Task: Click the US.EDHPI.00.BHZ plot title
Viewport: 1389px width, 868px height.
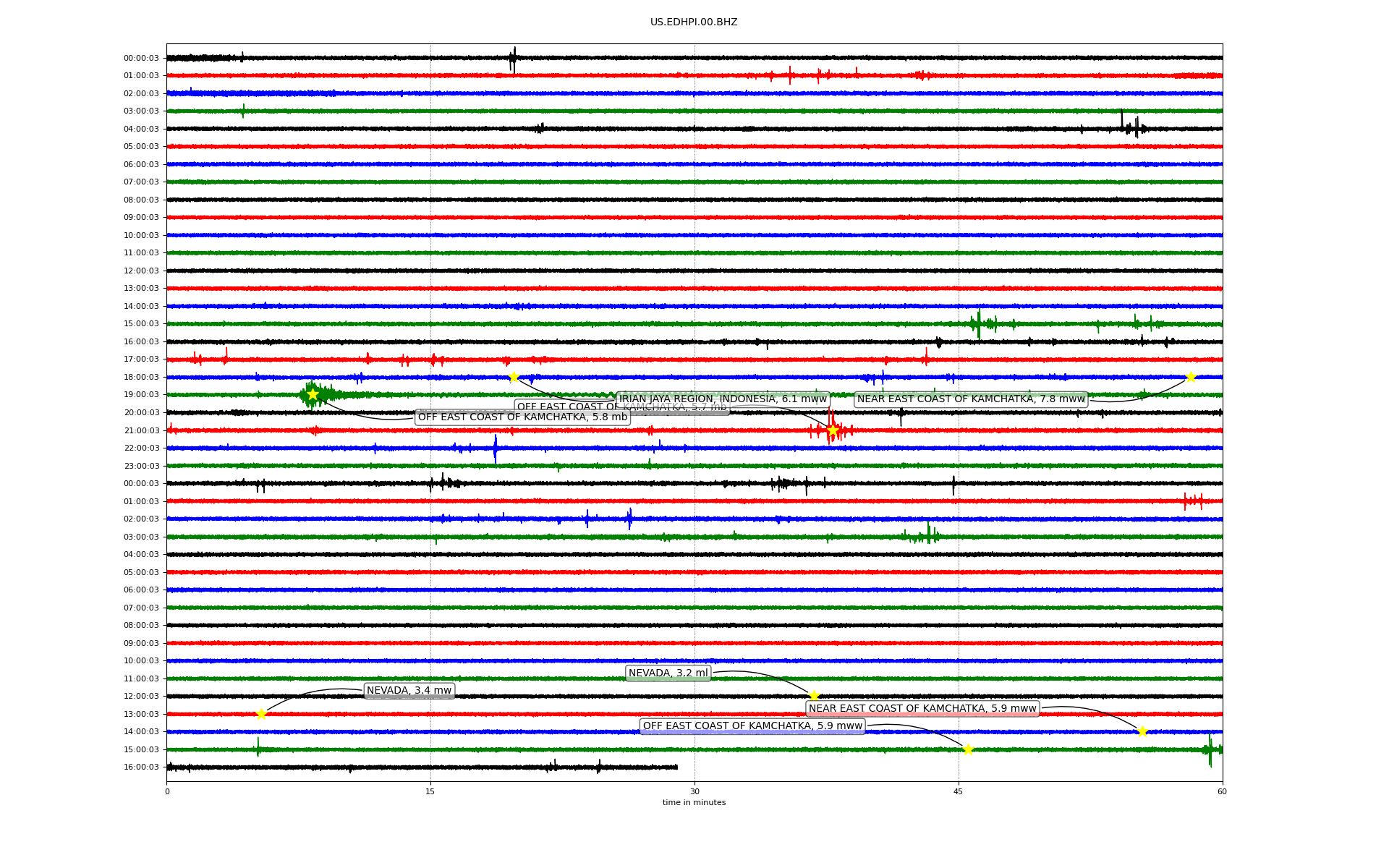Action: tap(694, 22)
